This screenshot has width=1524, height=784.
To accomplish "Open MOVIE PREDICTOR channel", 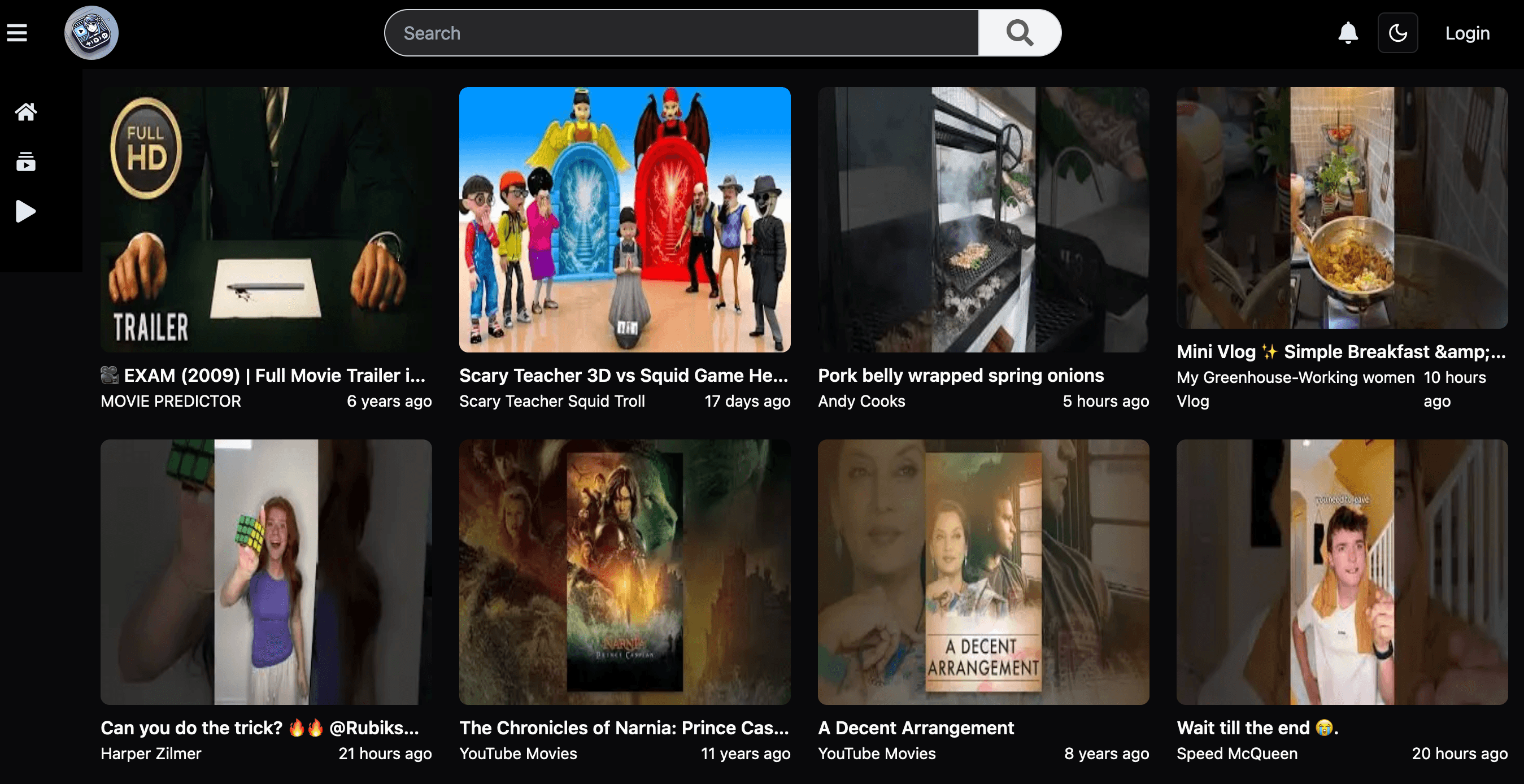I will tap(171, 401).
